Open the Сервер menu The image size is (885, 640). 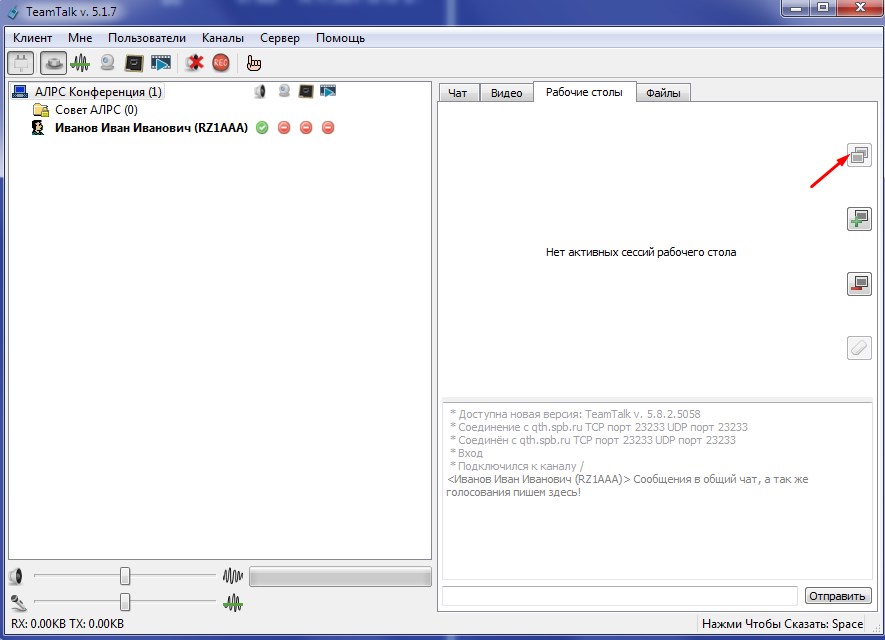(x=280, y=38)
